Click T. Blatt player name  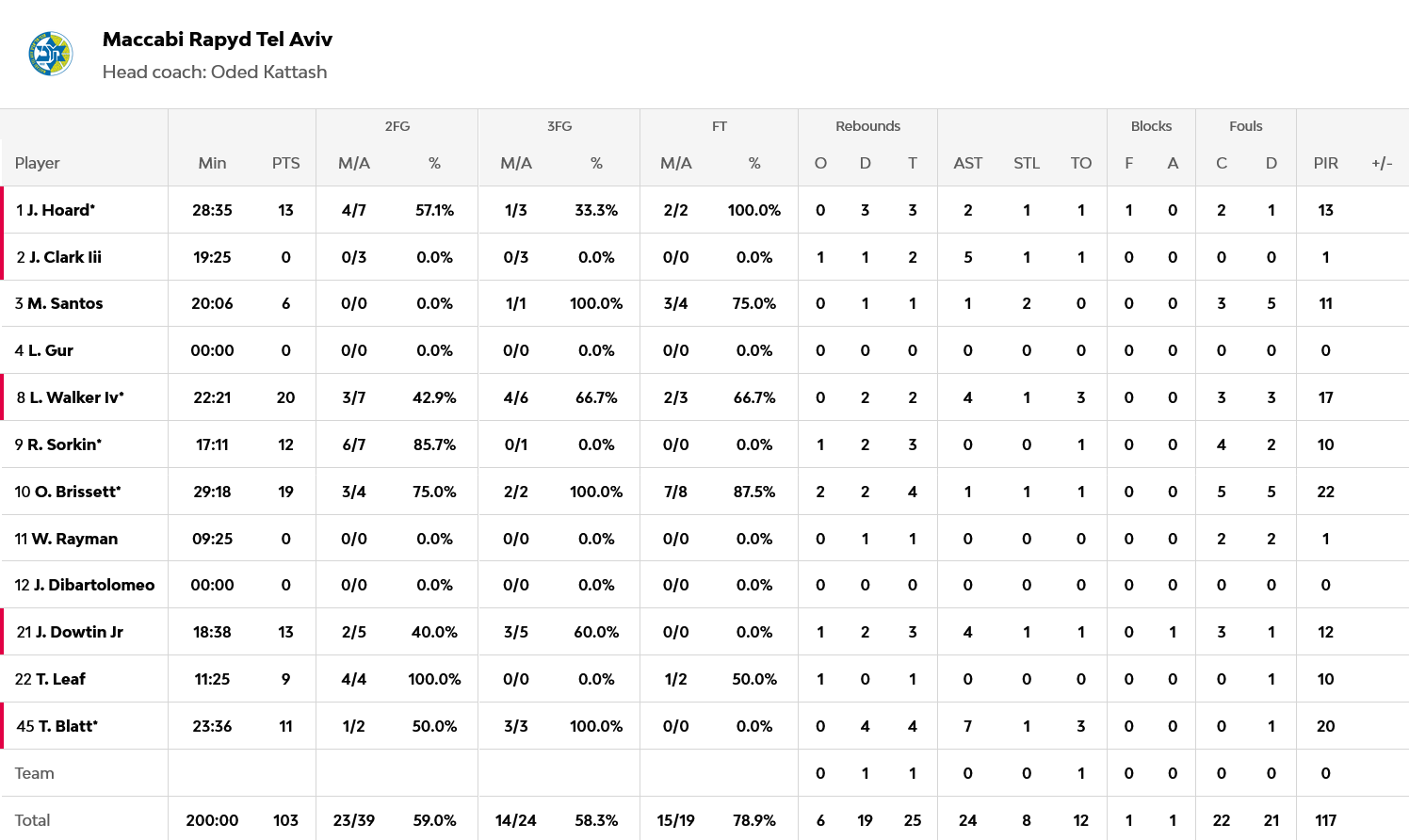(x=68, y=726)
